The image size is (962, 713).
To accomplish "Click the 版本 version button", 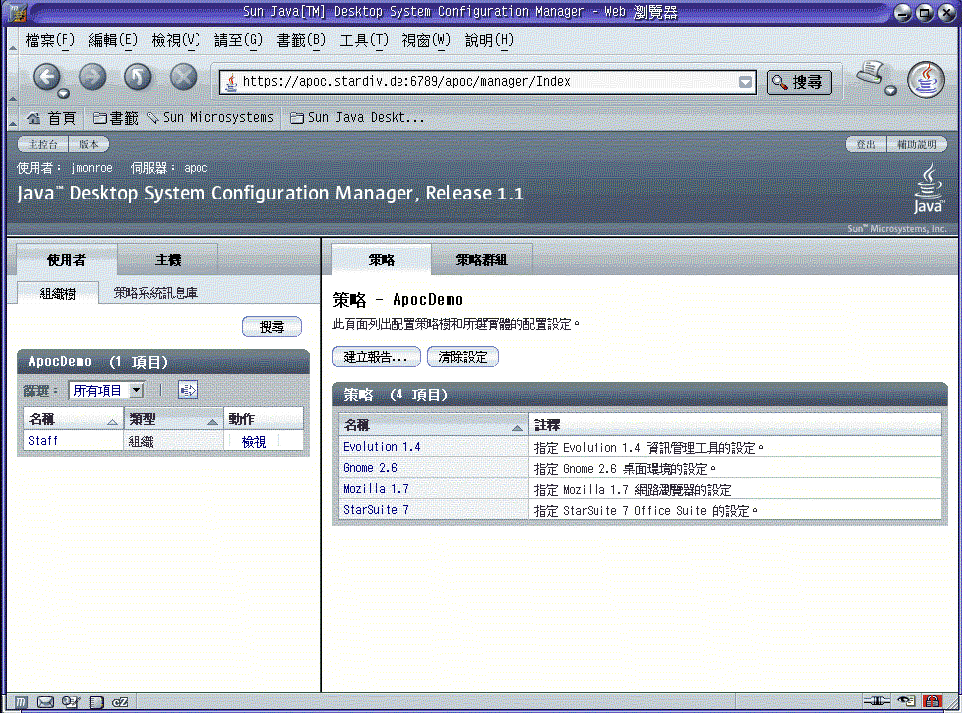I will click(x=89, y=145).
